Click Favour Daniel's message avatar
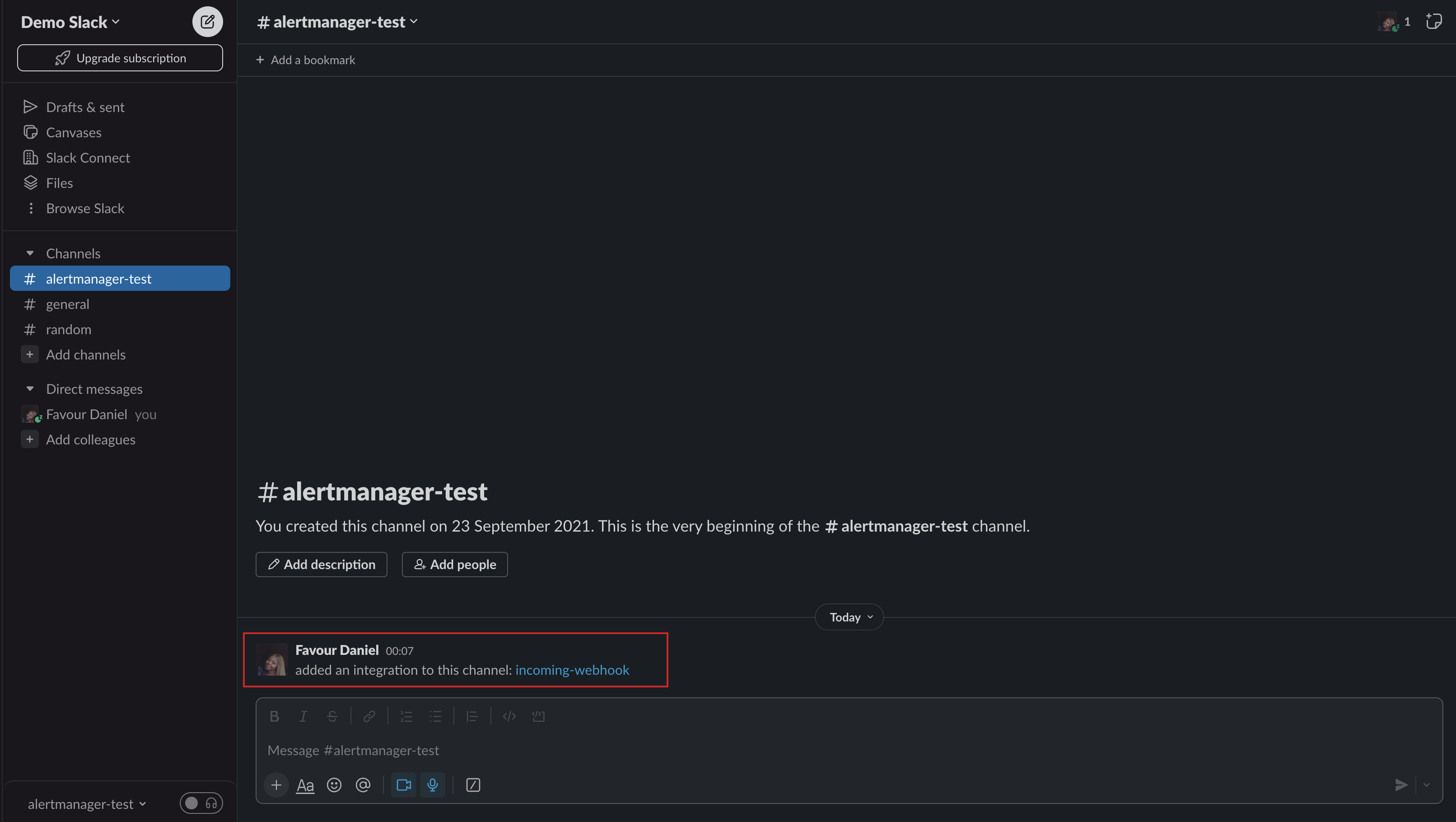The image size is (1456, 822). [272, 659]
